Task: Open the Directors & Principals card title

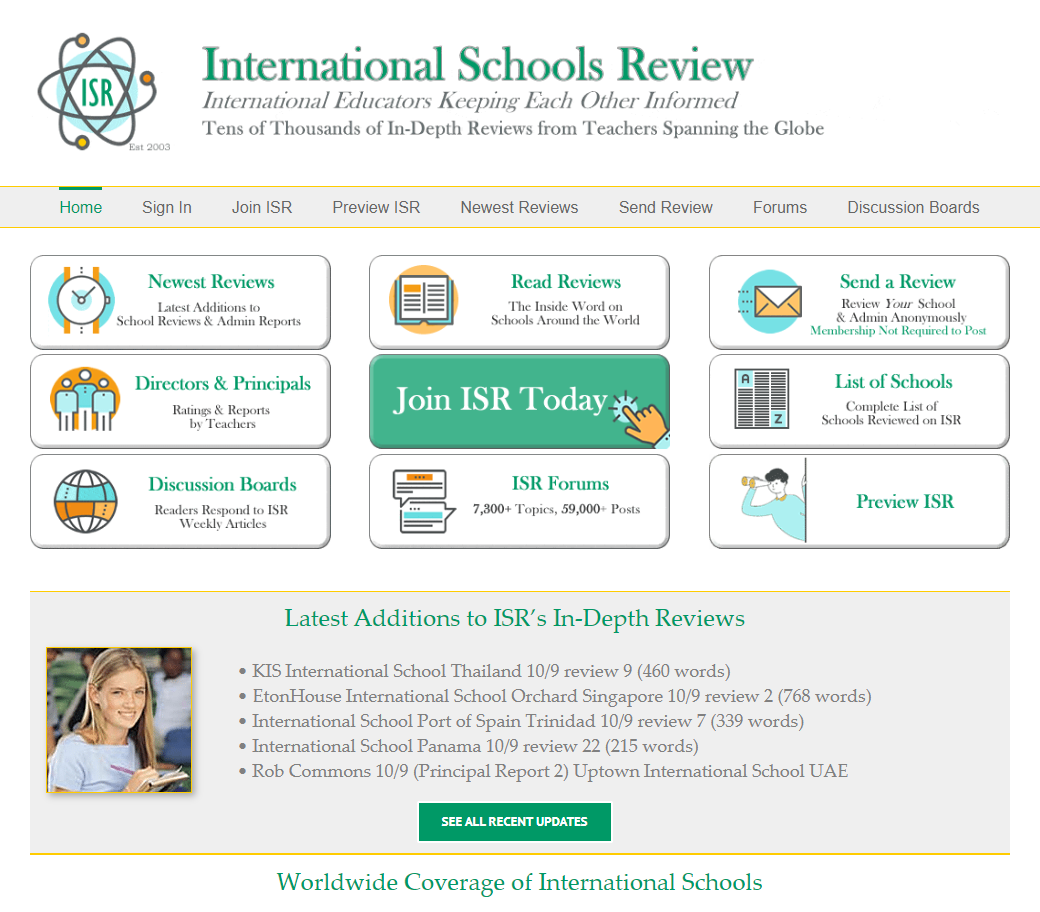Action: click(223, 383)
